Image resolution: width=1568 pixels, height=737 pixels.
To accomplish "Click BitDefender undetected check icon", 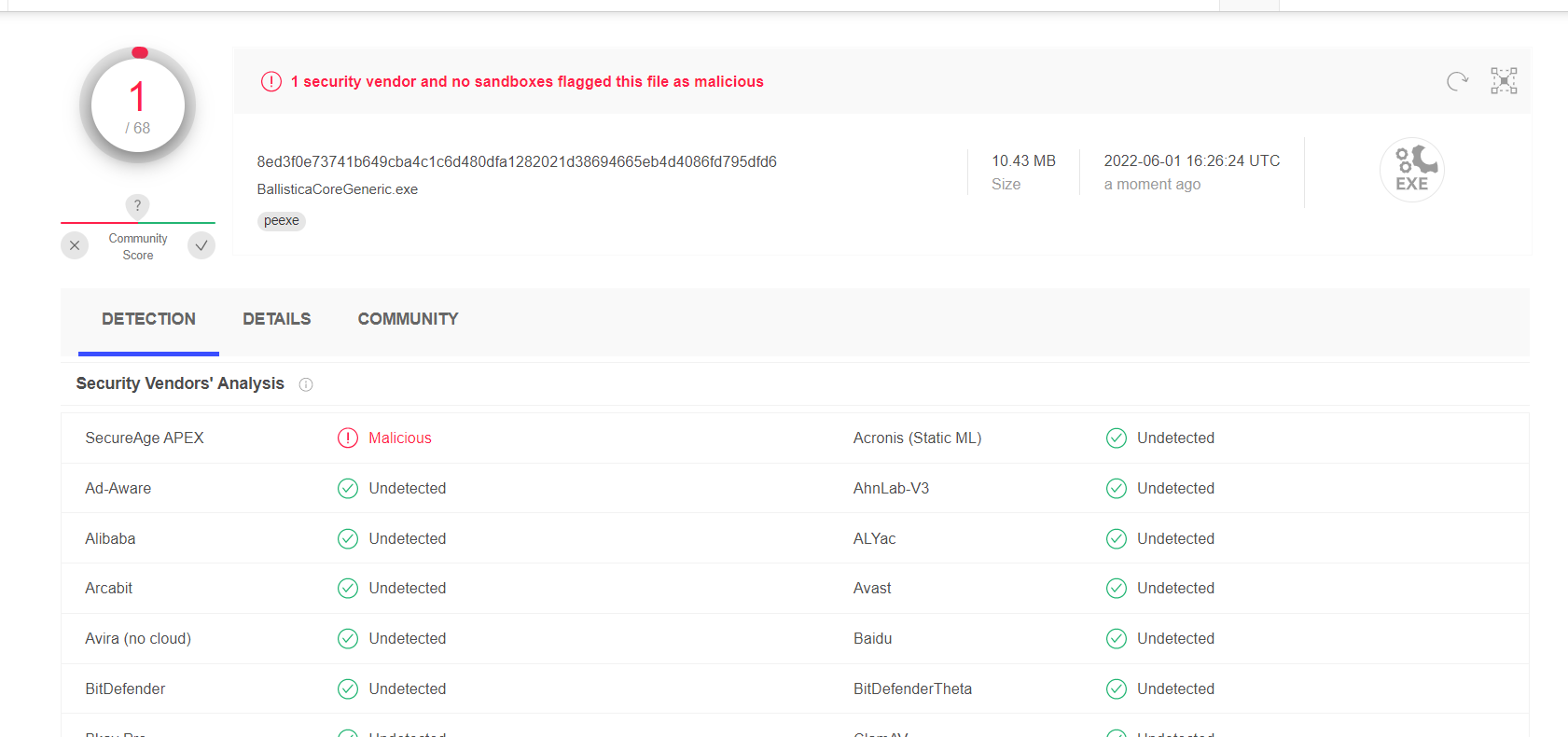I will coord(348,688).
